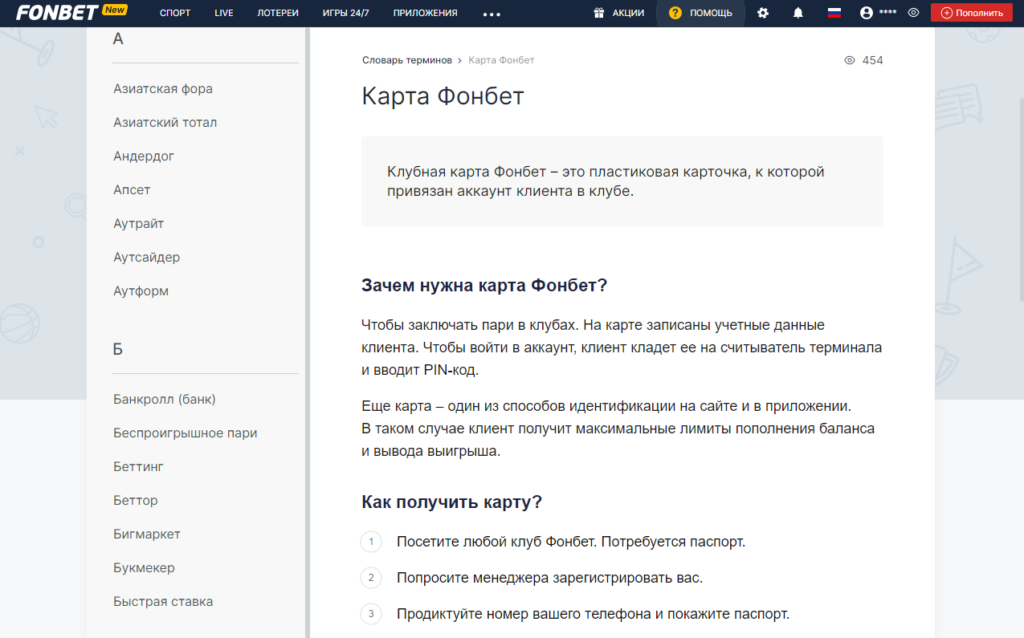
Task: Open the ИГРЫ 24/7 menu
Action: coord(345,12)
